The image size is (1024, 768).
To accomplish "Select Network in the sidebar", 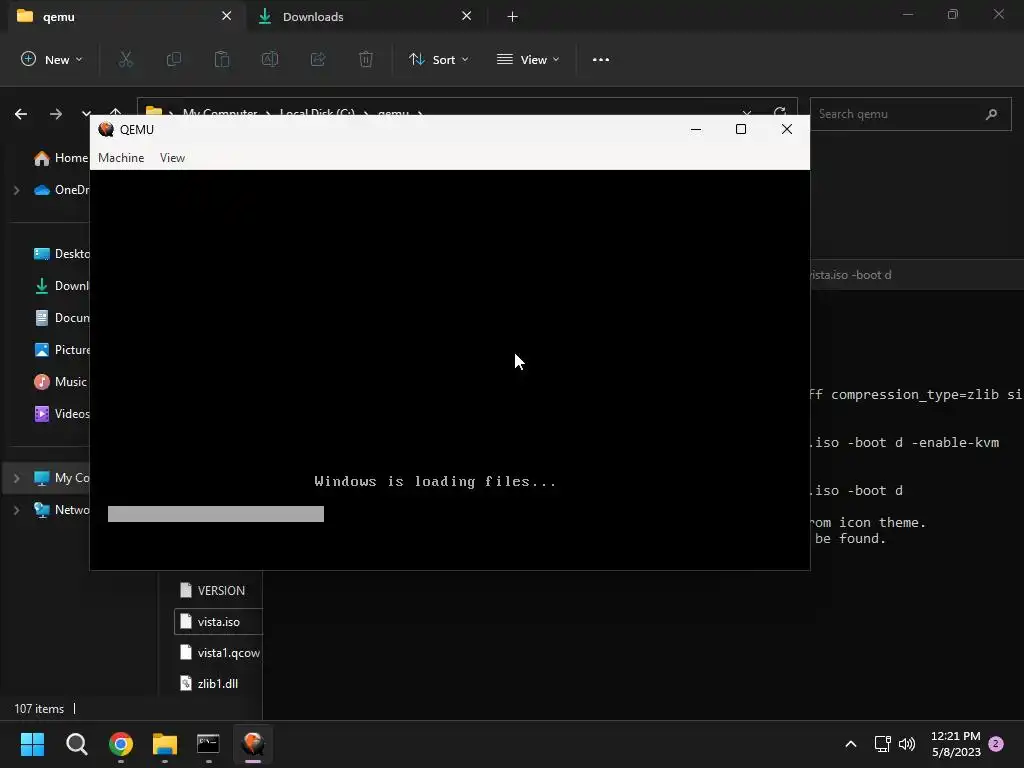I will click(61, 509).
